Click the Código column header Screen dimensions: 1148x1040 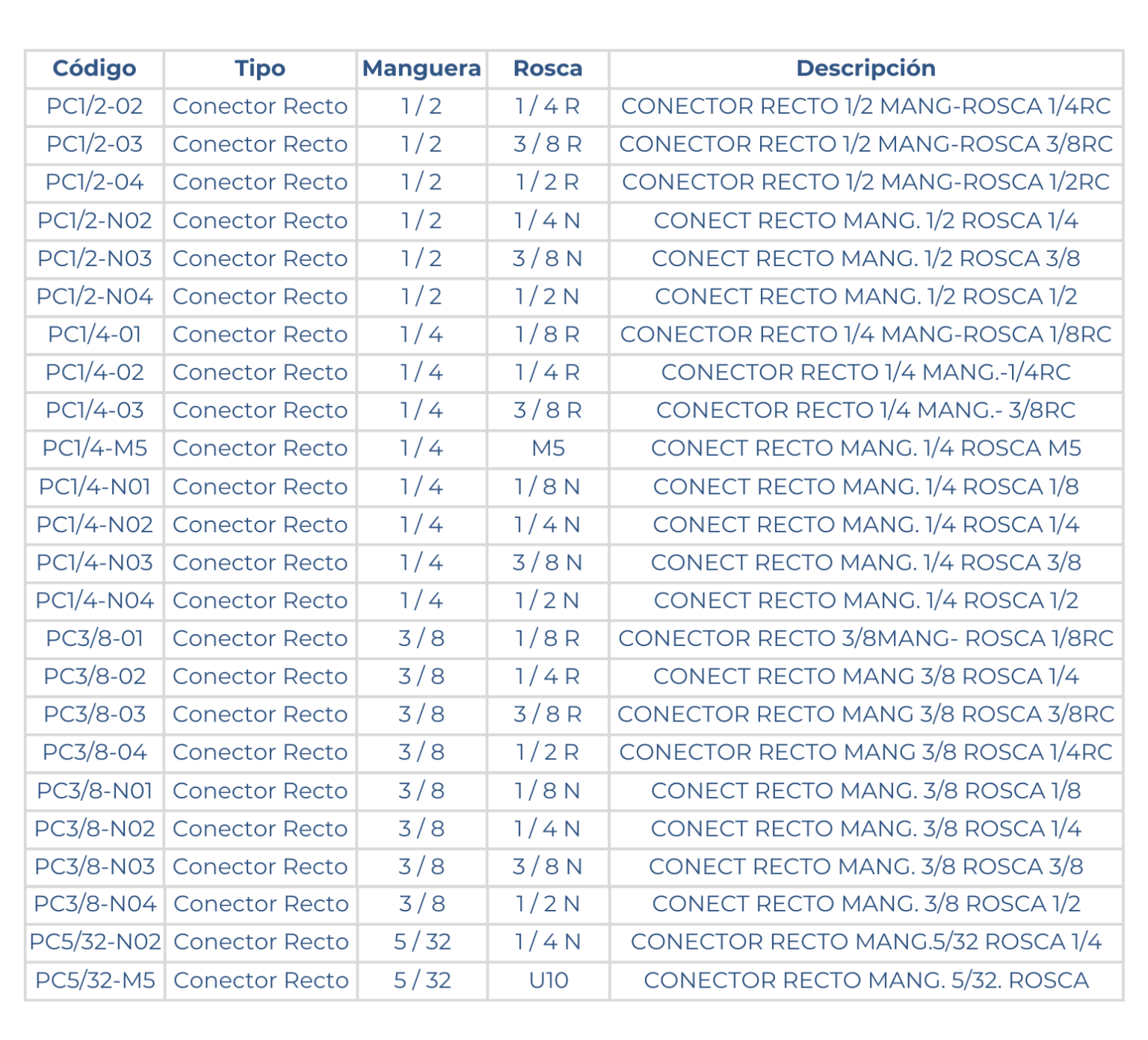point(94,69)
